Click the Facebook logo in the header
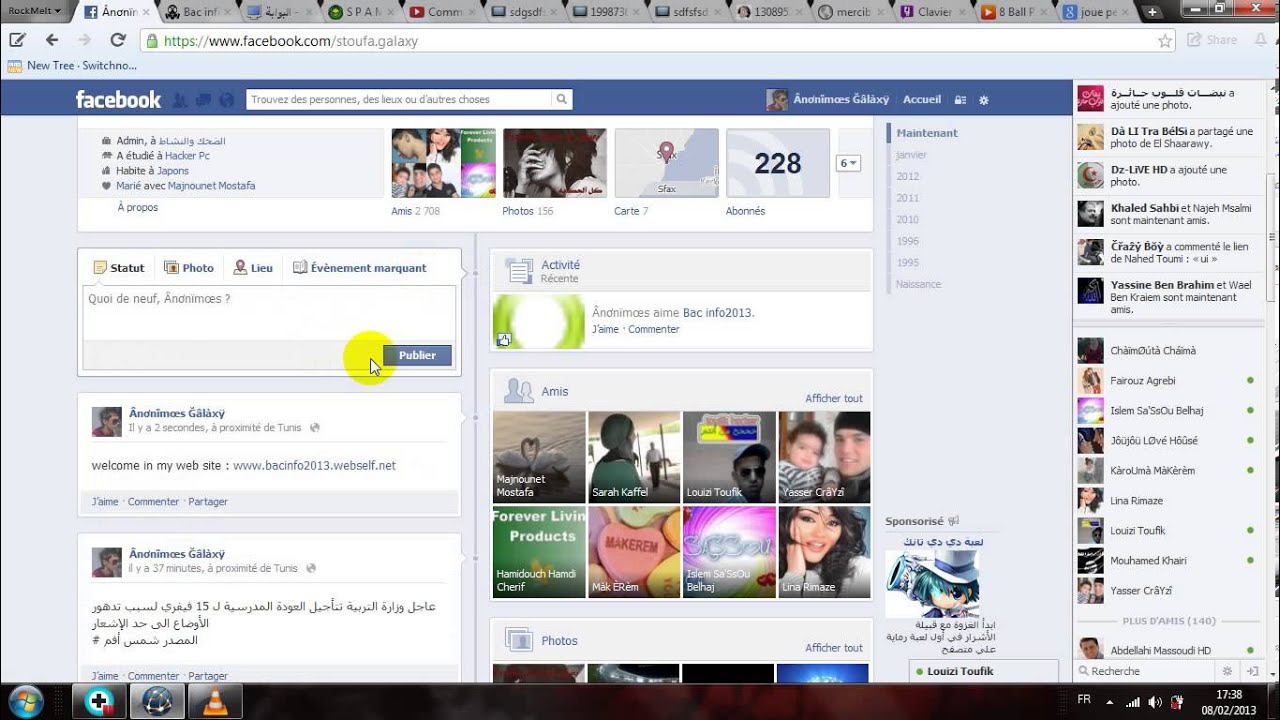1280x720 pixels. pos(118,99)
